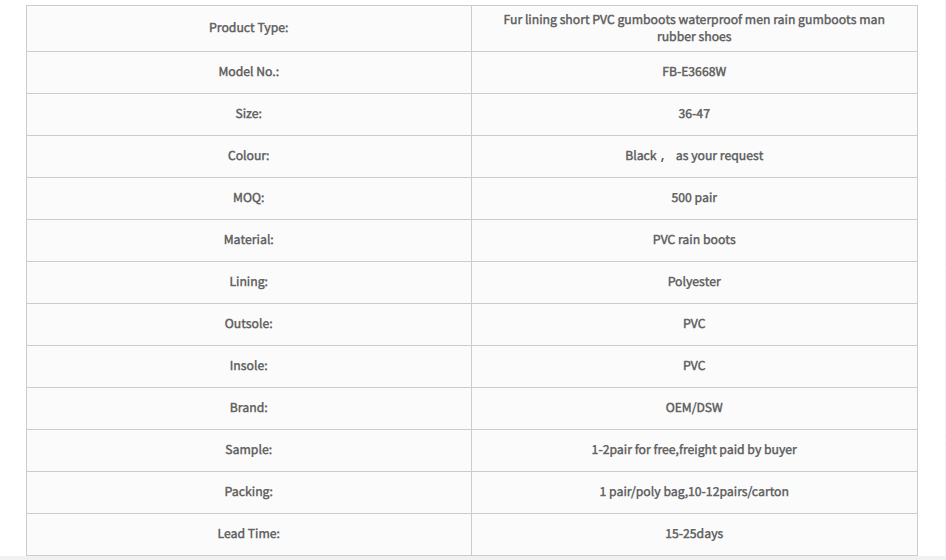The width and height of the screenshot is (946, 560).
Task: Select the size range 36-47
Action: pos(694,113)
